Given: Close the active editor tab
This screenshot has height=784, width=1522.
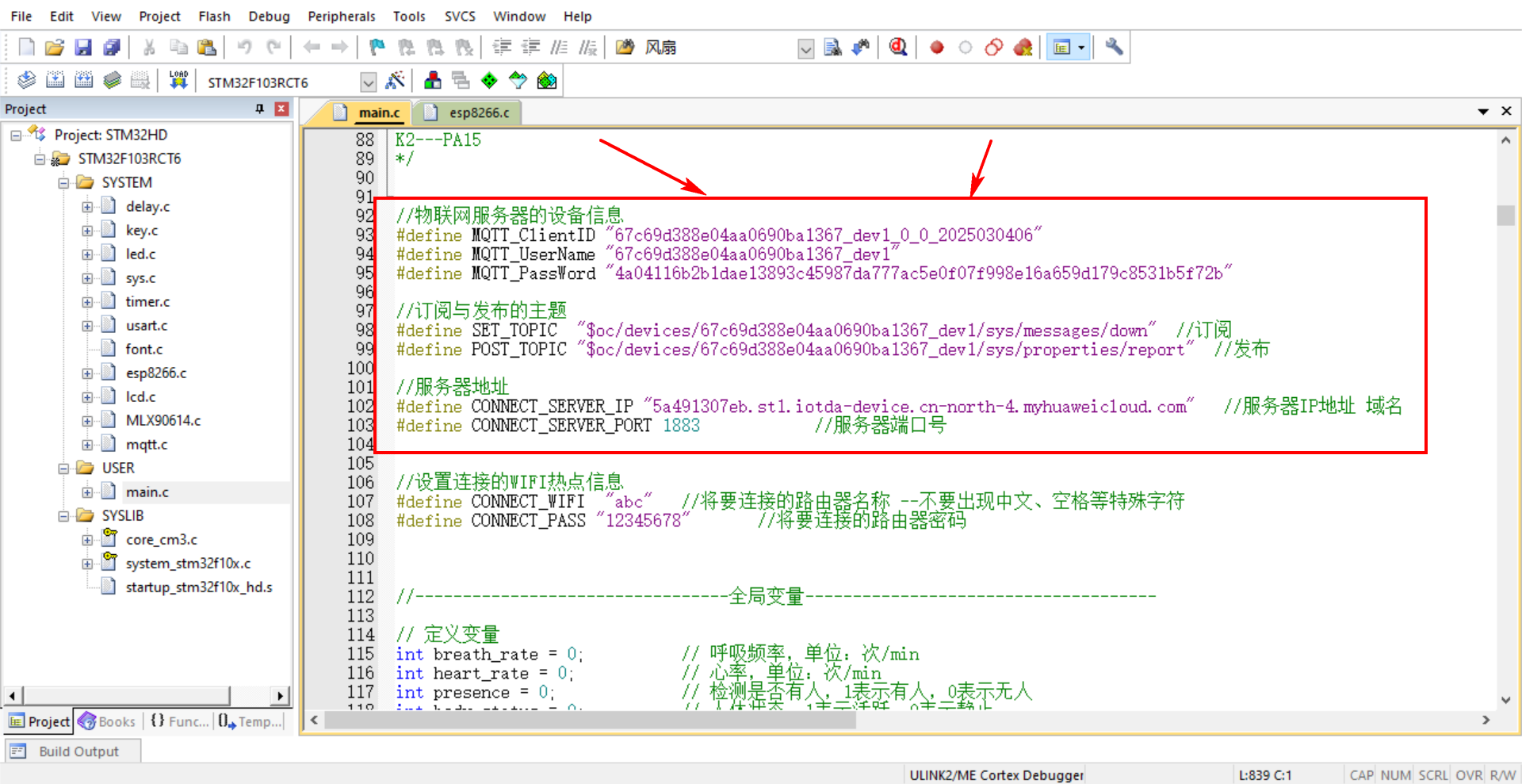Looking at the screenshot, I should pos(1506,111).
